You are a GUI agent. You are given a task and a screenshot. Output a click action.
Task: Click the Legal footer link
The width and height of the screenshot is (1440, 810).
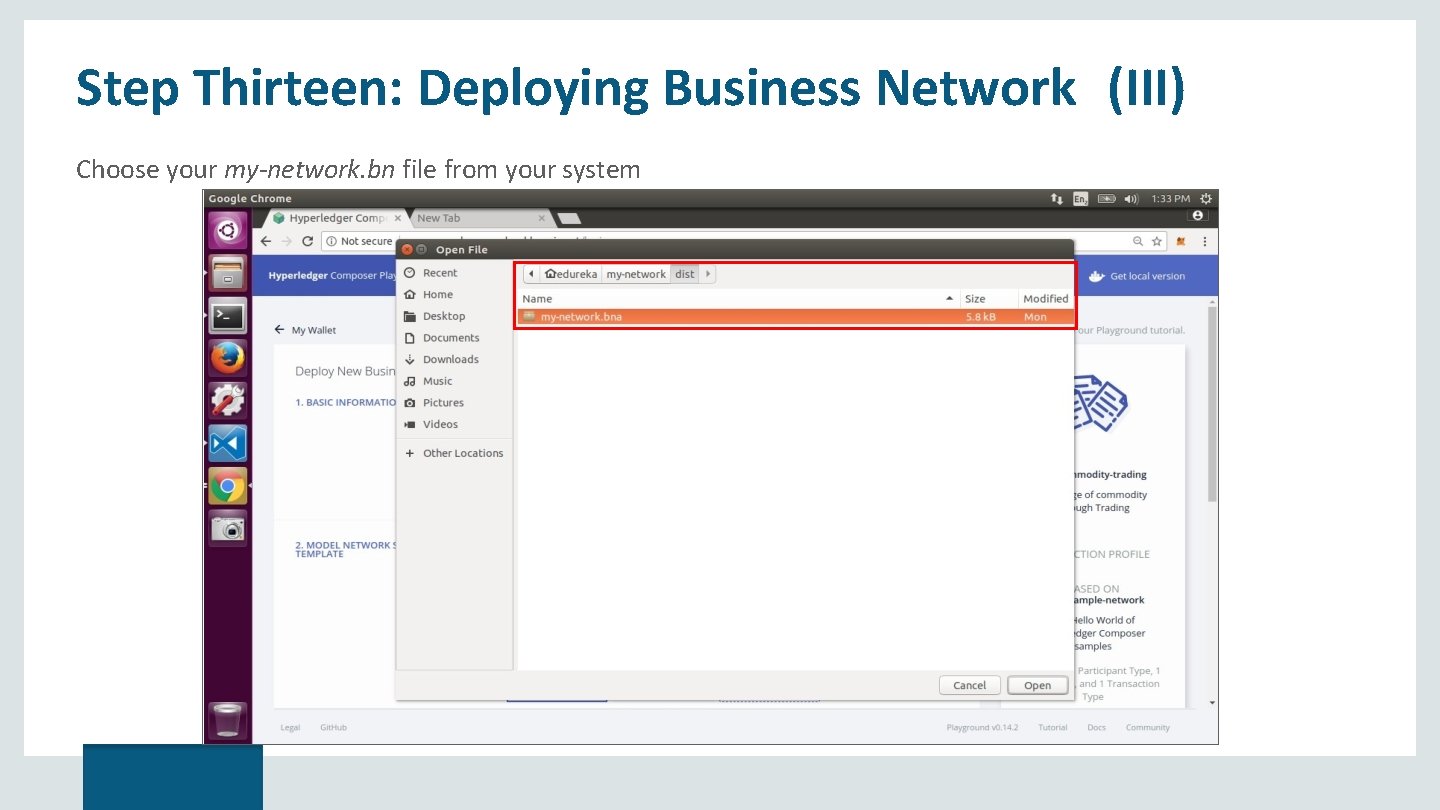290,728
